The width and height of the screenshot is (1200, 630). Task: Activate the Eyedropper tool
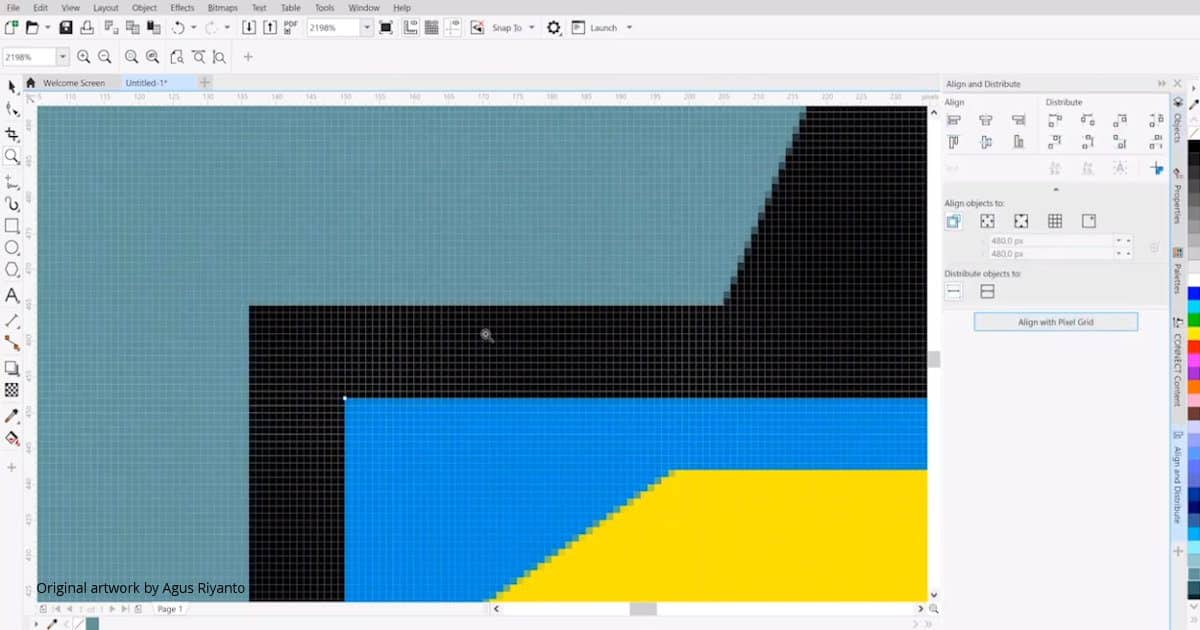point(12,415)
